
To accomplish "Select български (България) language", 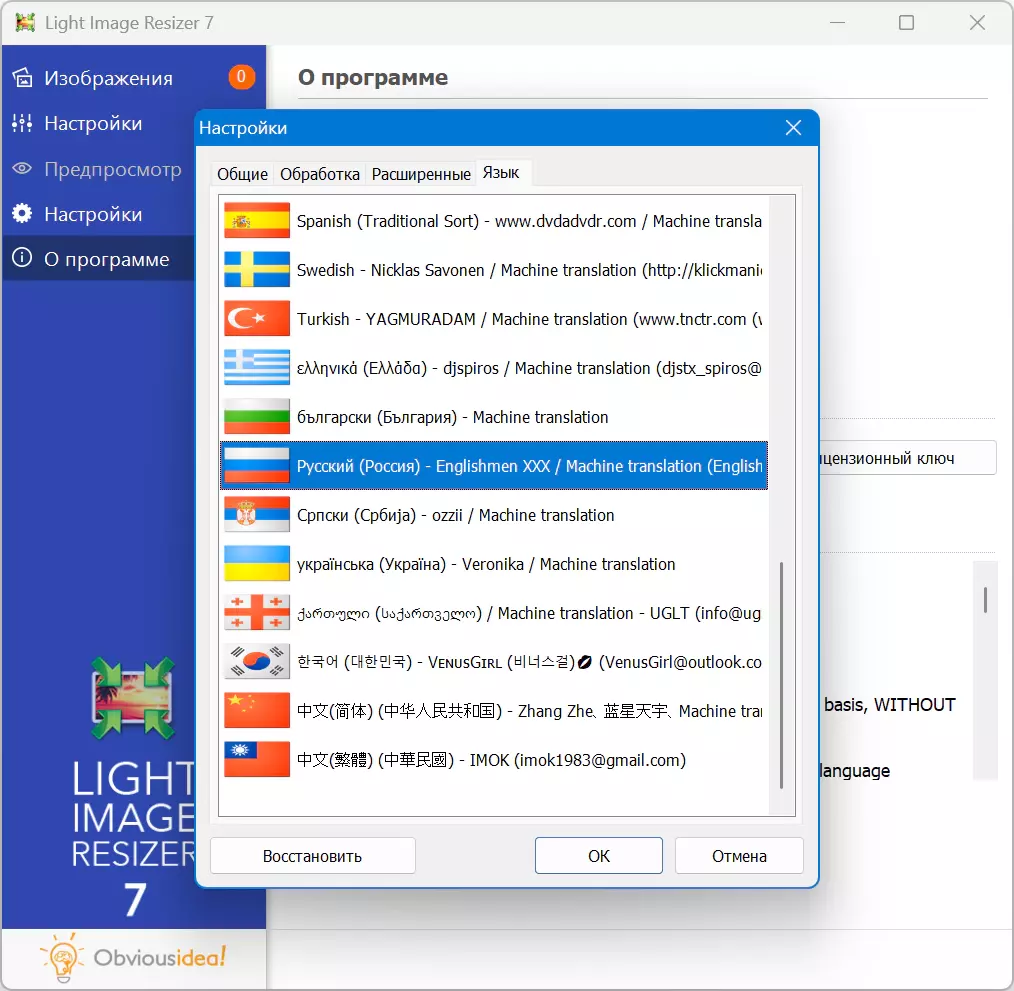I will [494, 417].
